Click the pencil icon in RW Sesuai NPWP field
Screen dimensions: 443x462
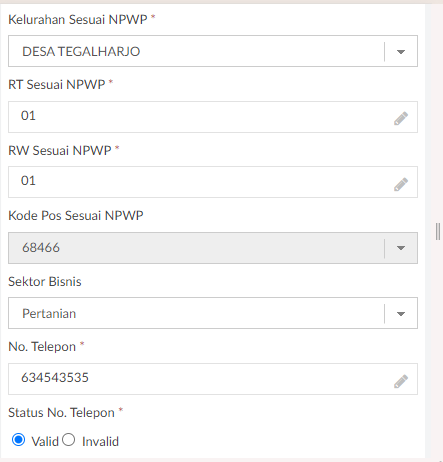401,184
